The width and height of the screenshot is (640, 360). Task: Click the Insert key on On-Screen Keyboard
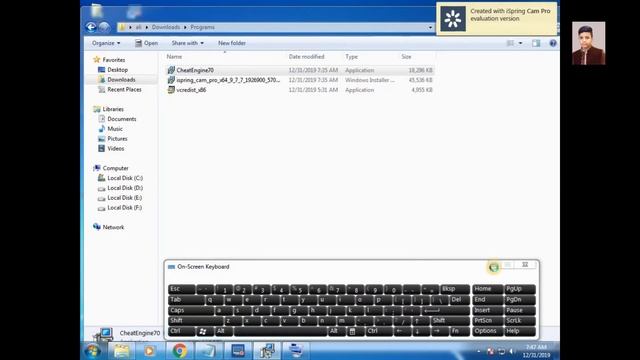(487, 310)
